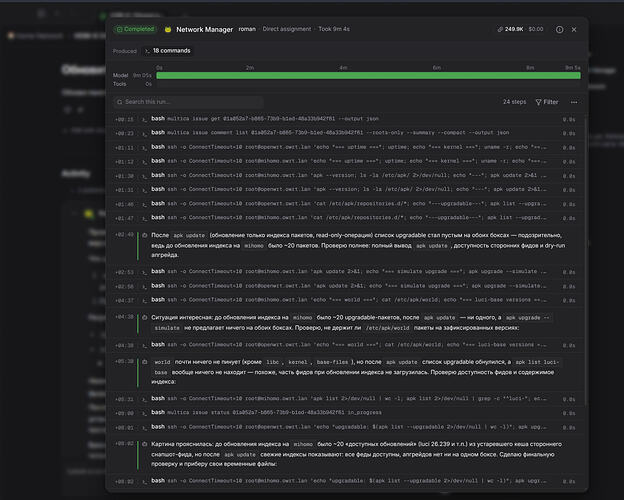Image resolution: width=624 pixels, height=500 pixels.
Task: Click terminal icon of 'multica issue get' step
Action: pyautogui.click(x=145, y=119)
